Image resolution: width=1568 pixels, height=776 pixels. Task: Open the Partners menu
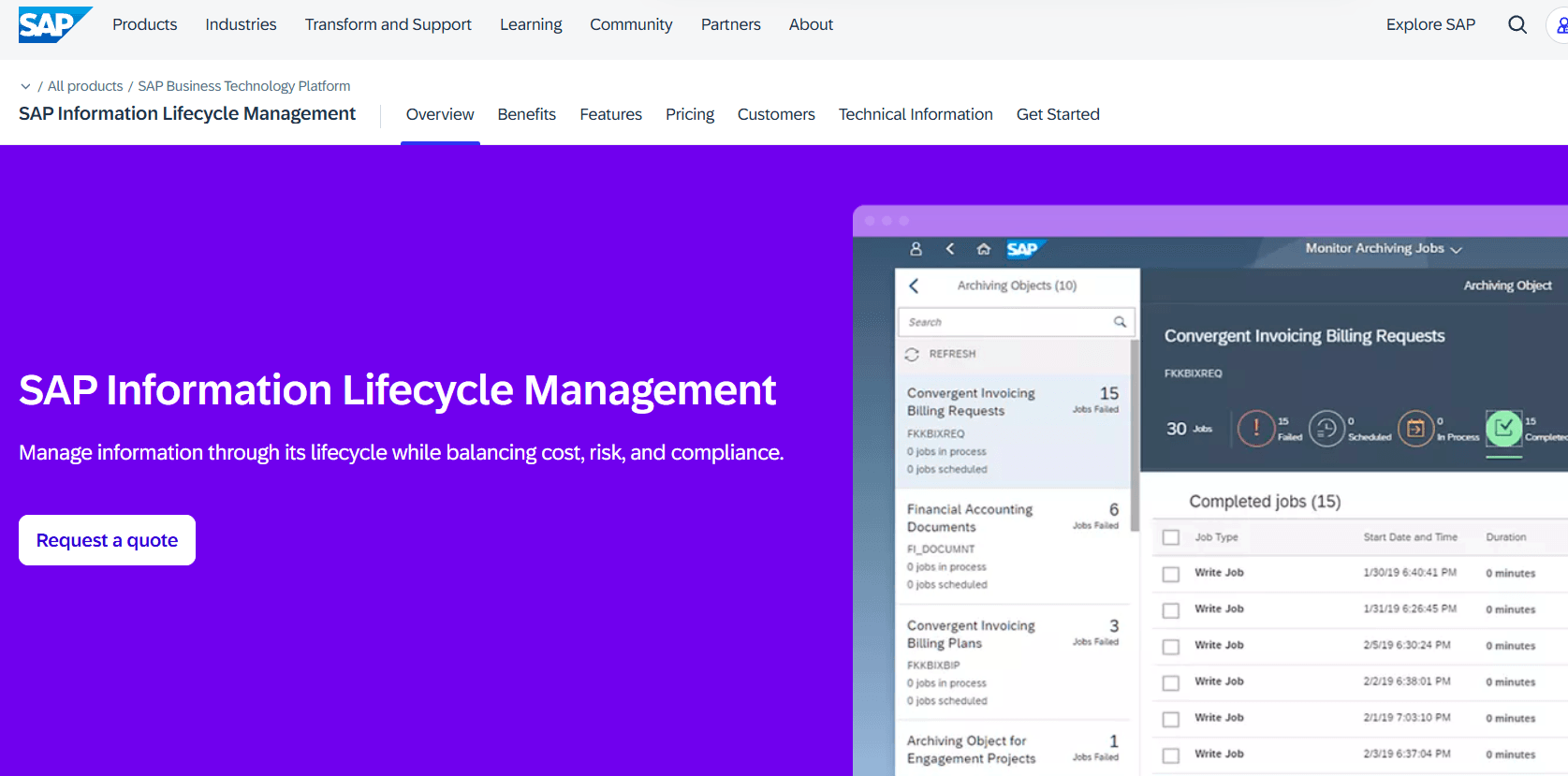click(x=731, y=24)
